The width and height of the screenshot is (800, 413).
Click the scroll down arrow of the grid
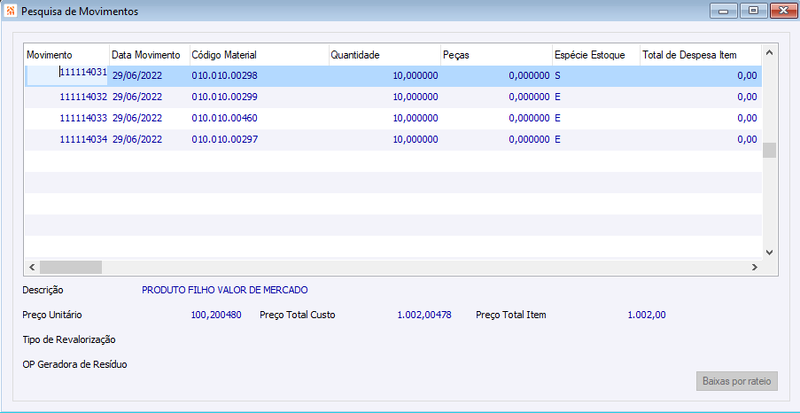(x=770, y=252)
